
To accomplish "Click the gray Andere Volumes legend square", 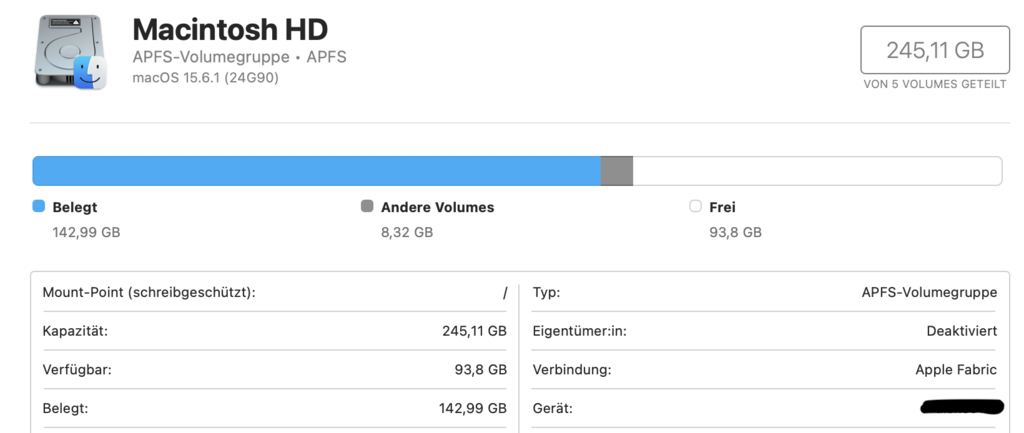I will 367,207.
